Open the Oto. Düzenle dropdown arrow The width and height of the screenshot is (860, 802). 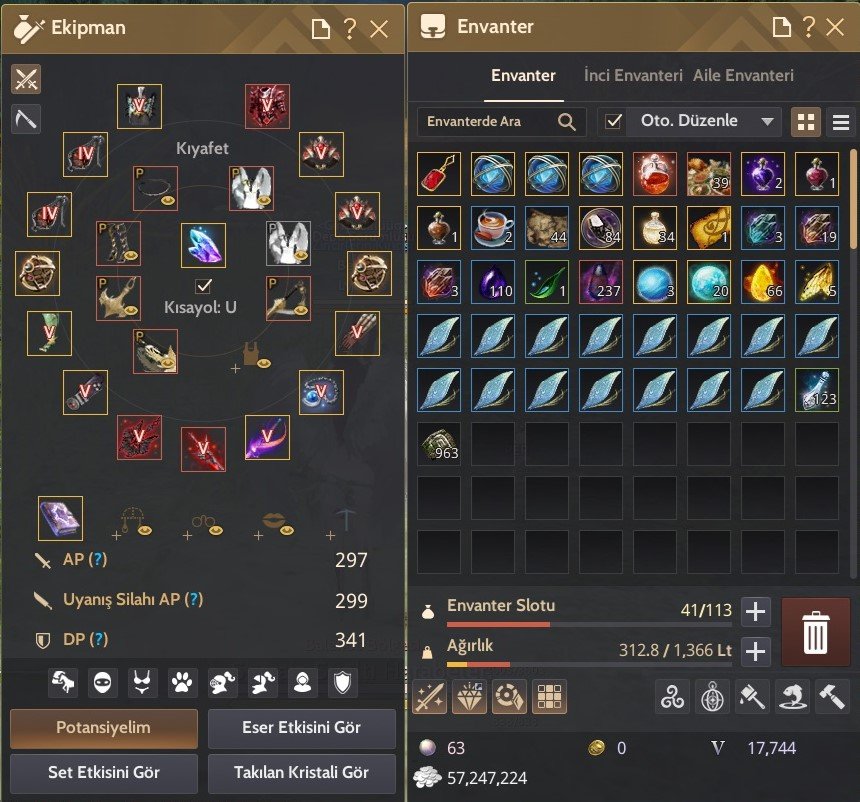point(767,122)
